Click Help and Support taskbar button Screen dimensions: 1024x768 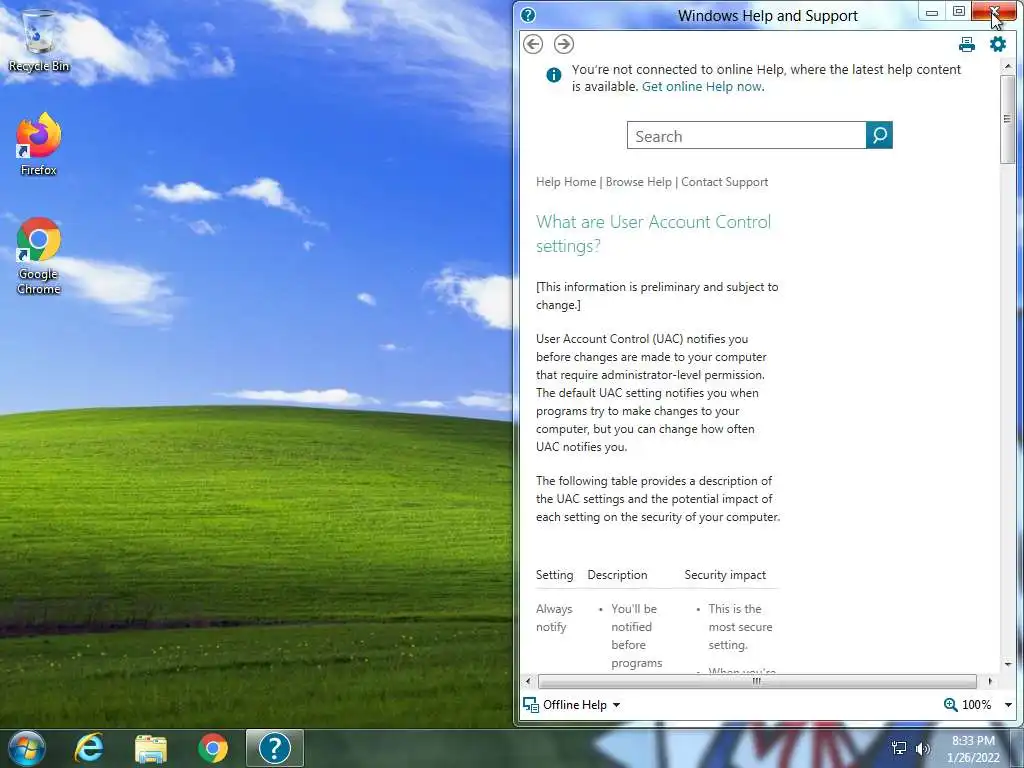click(275, 748)
